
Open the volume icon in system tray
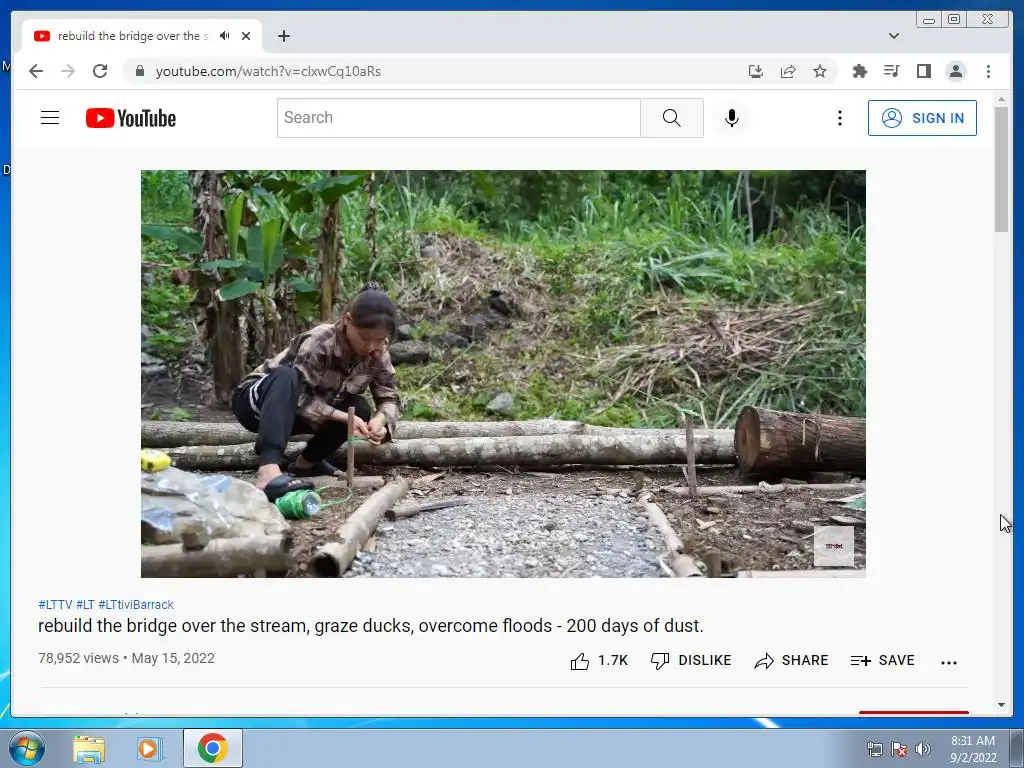click(x=923, y=749)
